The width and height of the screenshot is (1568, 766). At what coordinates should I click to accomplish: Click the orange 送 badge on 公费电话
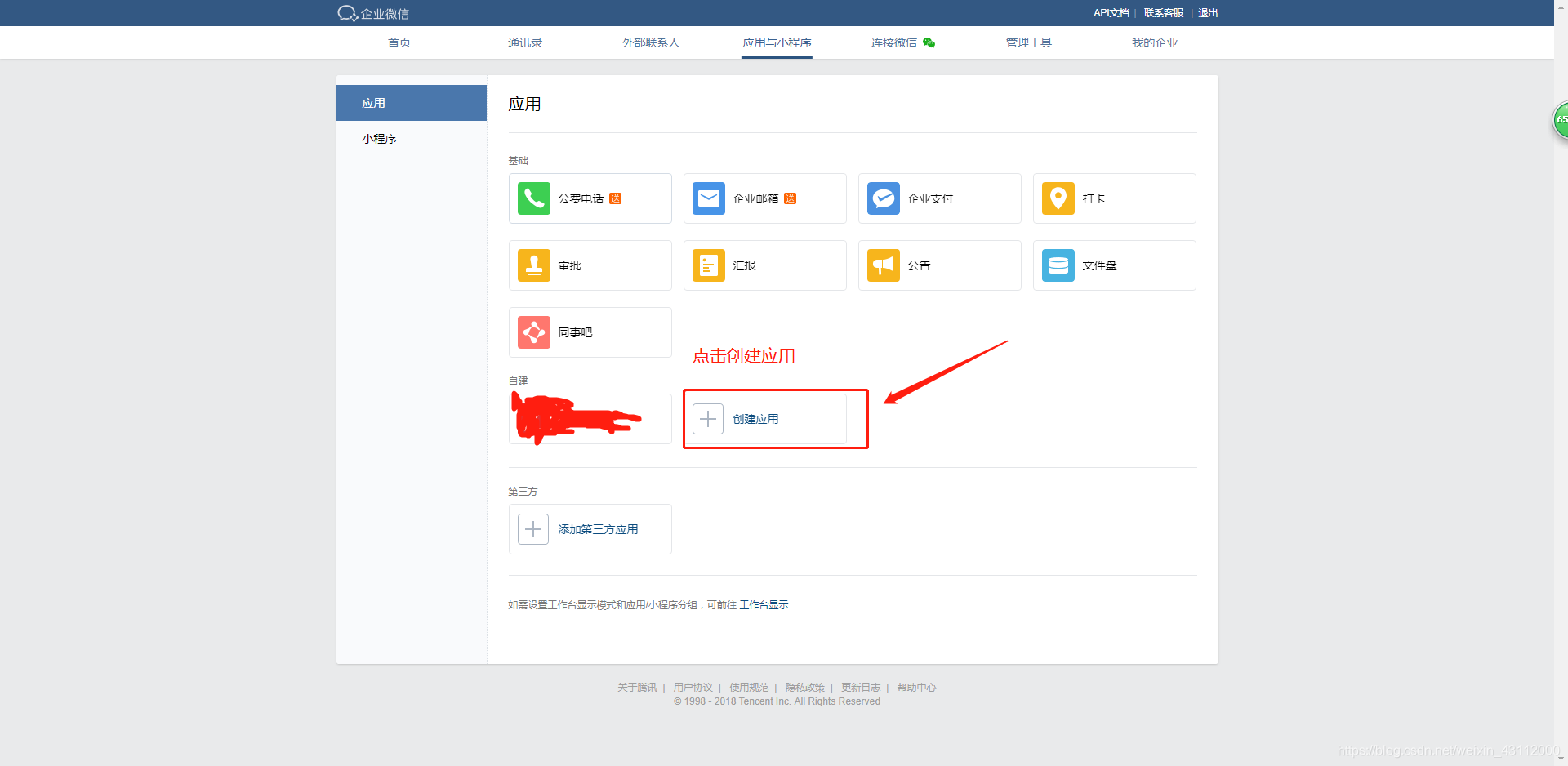coord(616,198)
